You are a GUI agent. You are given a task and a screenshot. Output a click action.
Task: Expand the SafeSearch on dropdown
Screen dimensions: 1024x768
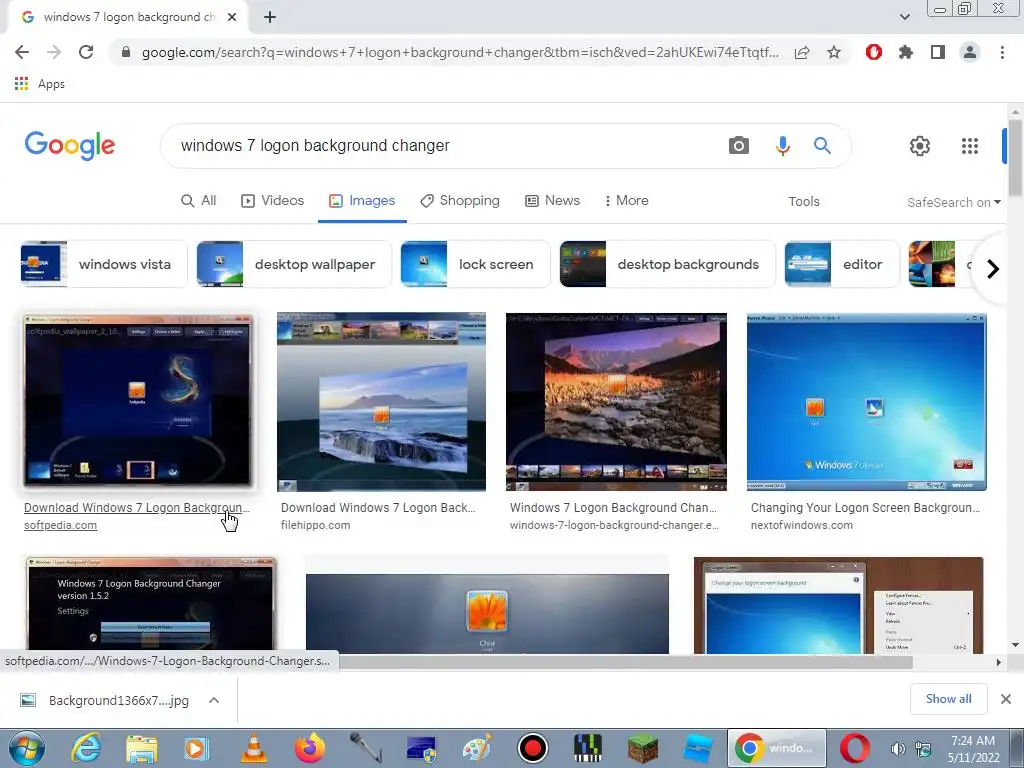[953, 202]
